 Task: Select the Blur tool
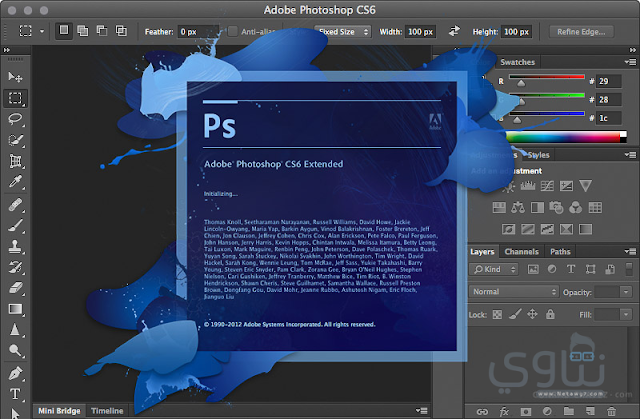tap(15, 330)
